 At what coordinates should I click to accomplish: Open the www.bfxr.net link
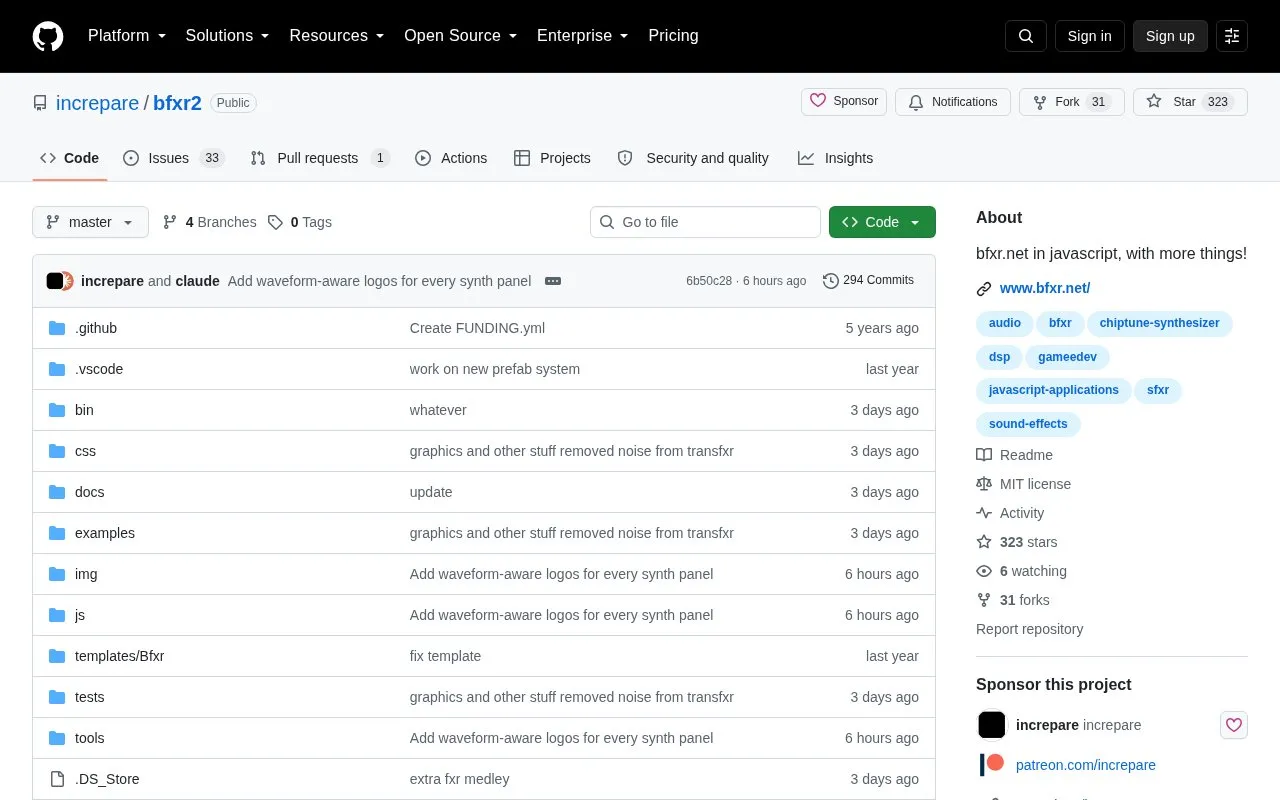coord(1045,288)
